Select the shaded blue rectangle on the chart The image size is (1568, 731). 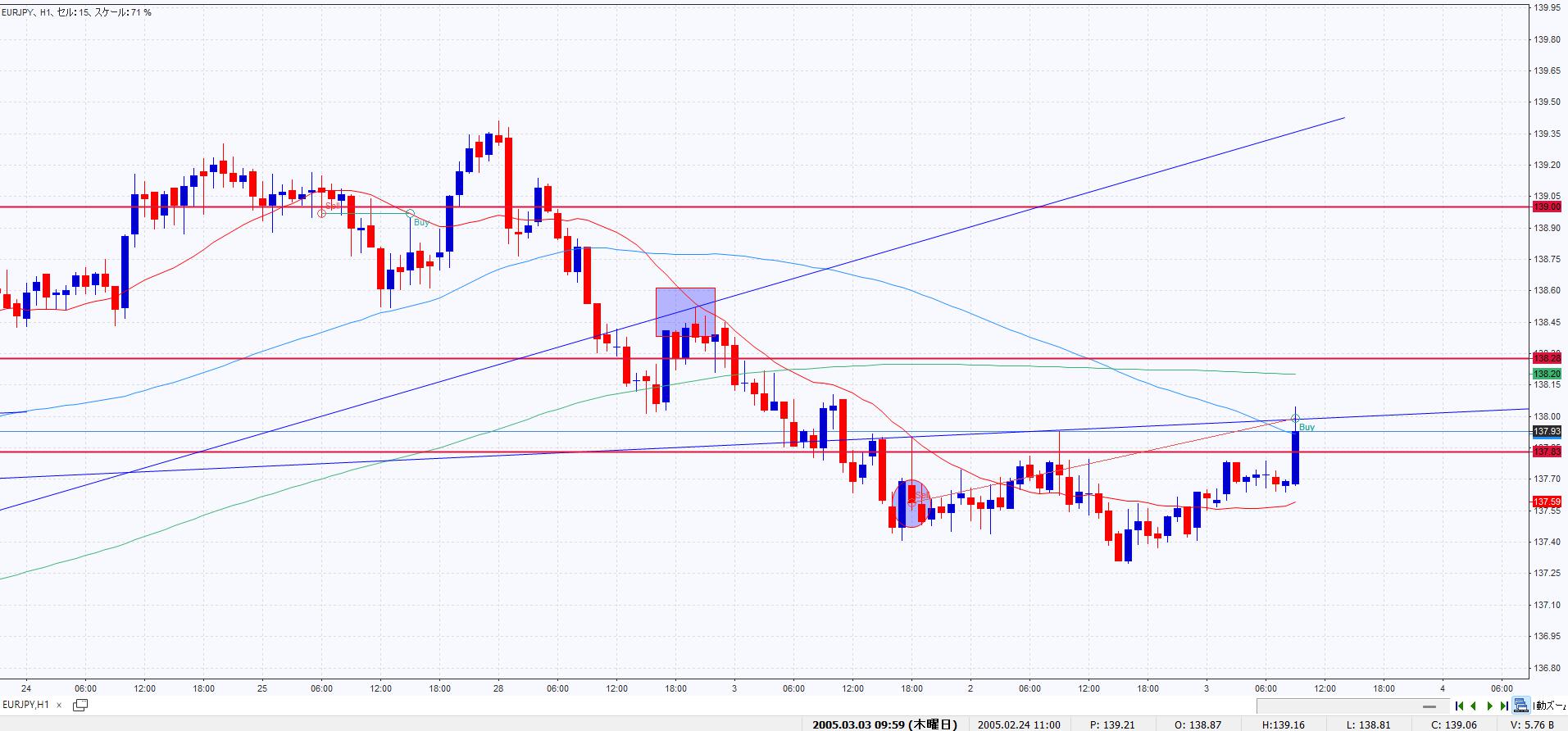point(685,311)
